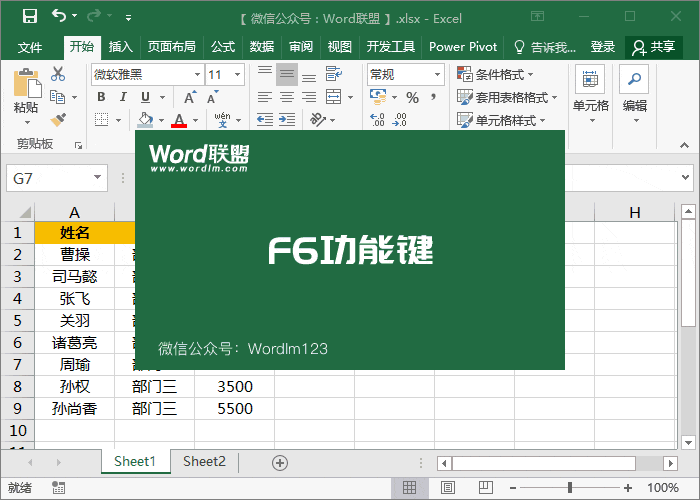Click the Save icon in quick access toolbar
The image size is (700, 500).
pos(29,17)
